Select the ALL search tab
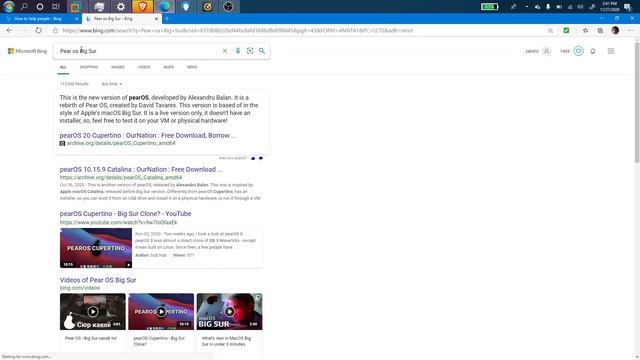Viewport: 640px width, 360px height. point(63,67)
